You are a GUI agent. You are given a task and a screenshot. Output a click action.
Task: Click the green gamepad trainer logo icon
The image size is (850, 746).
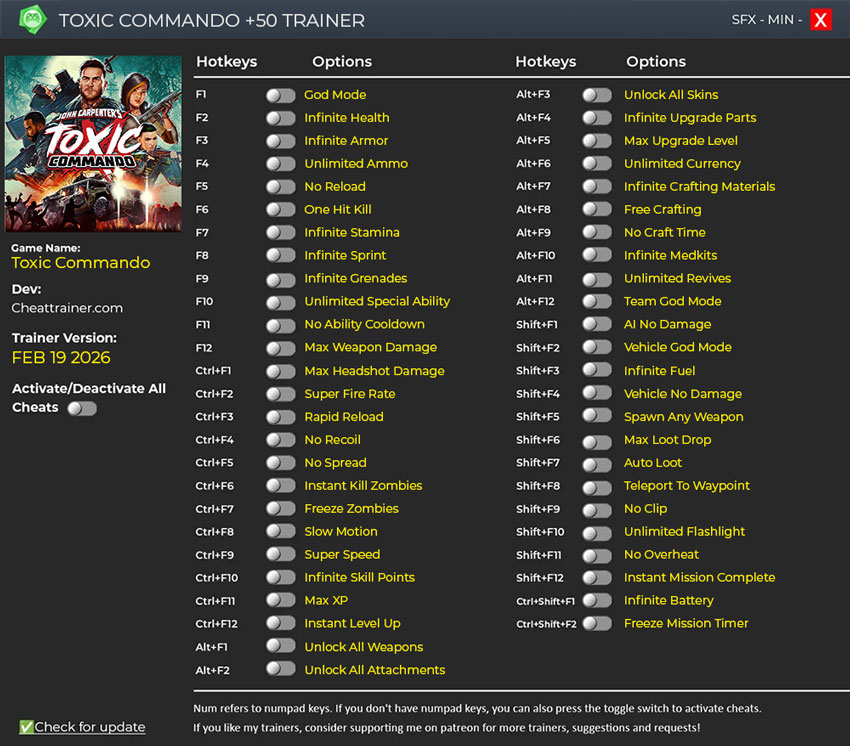(x=33, y=20)
